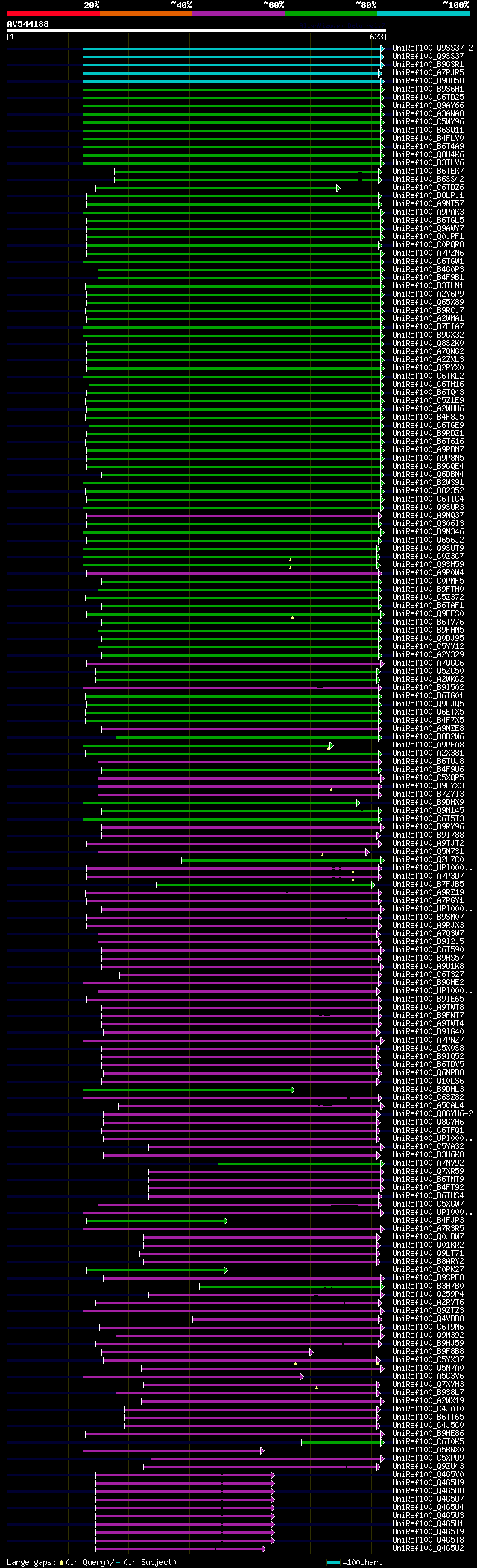The height and width of the screenshot is (1568, 477).
Task: Select the UniRef100_A5BNX0 label
Action: tap(428, 1450)
